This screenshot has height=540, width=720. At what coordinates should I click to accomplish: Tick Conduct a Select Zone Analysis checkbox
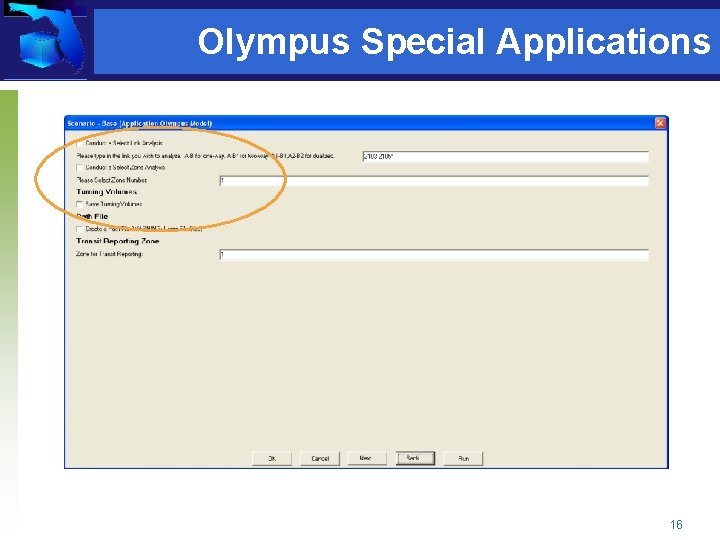point(80,168)
